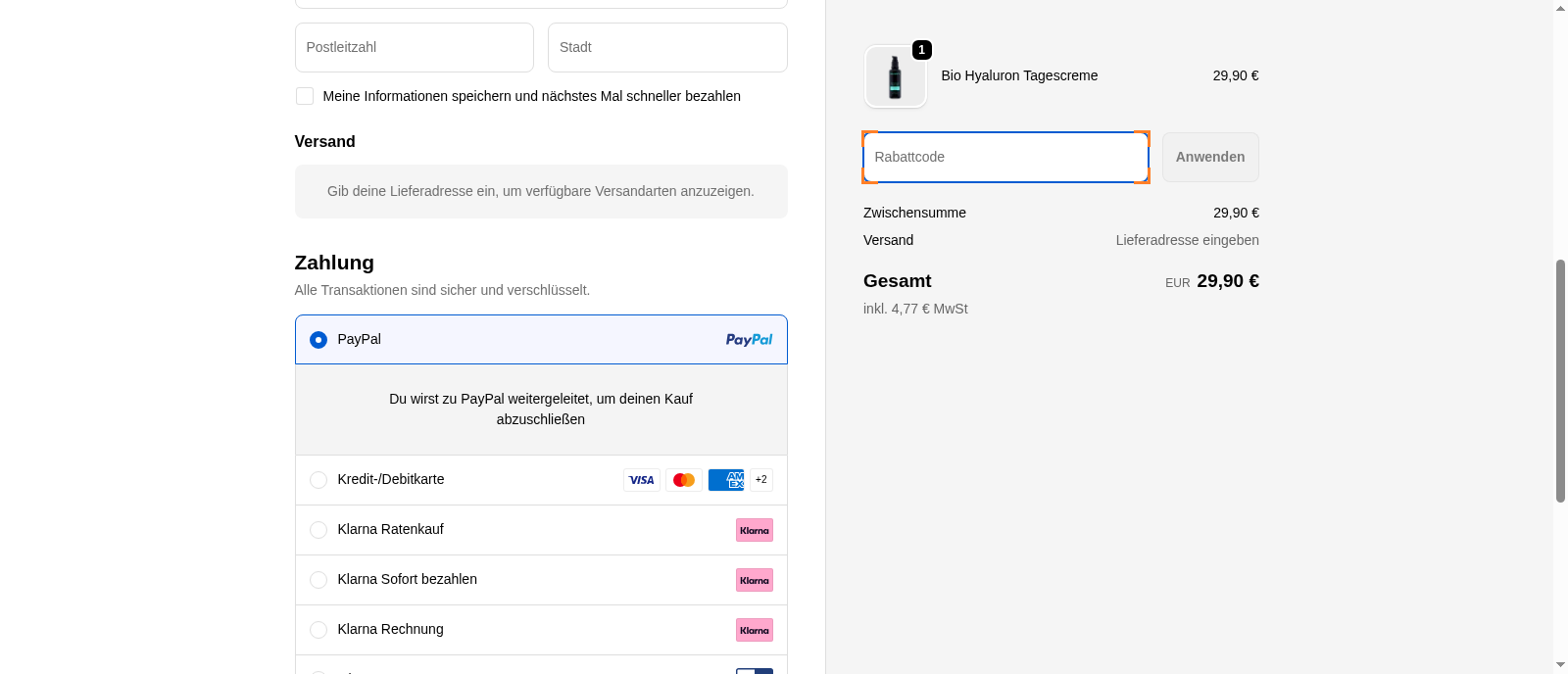
Task: Click the +2 more cards badge
Action: pyautogui.click(x=761, y=480)
